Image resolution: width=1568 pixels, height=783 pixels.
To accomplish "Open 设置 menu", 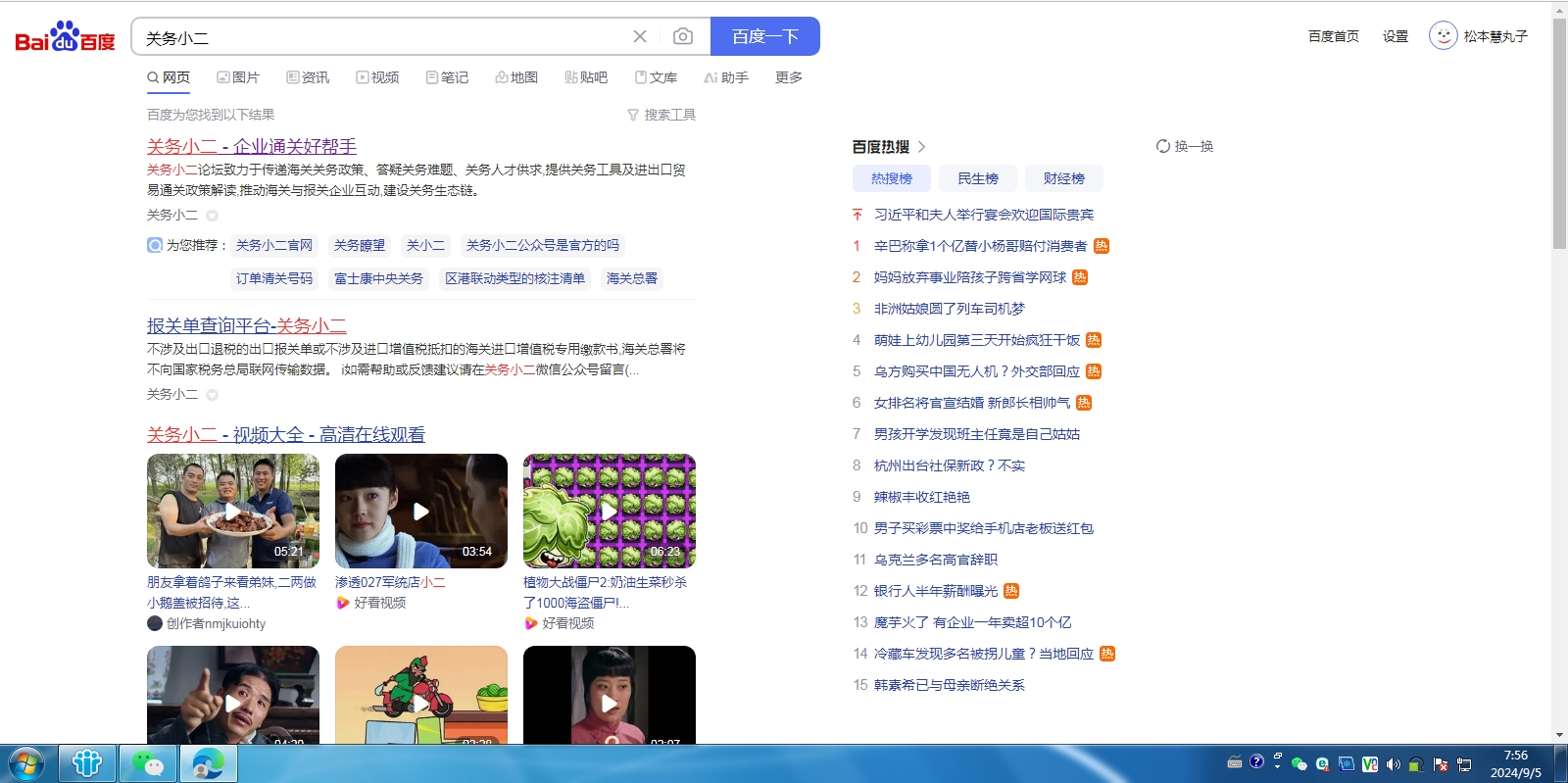I will [x=1396, y=36].
